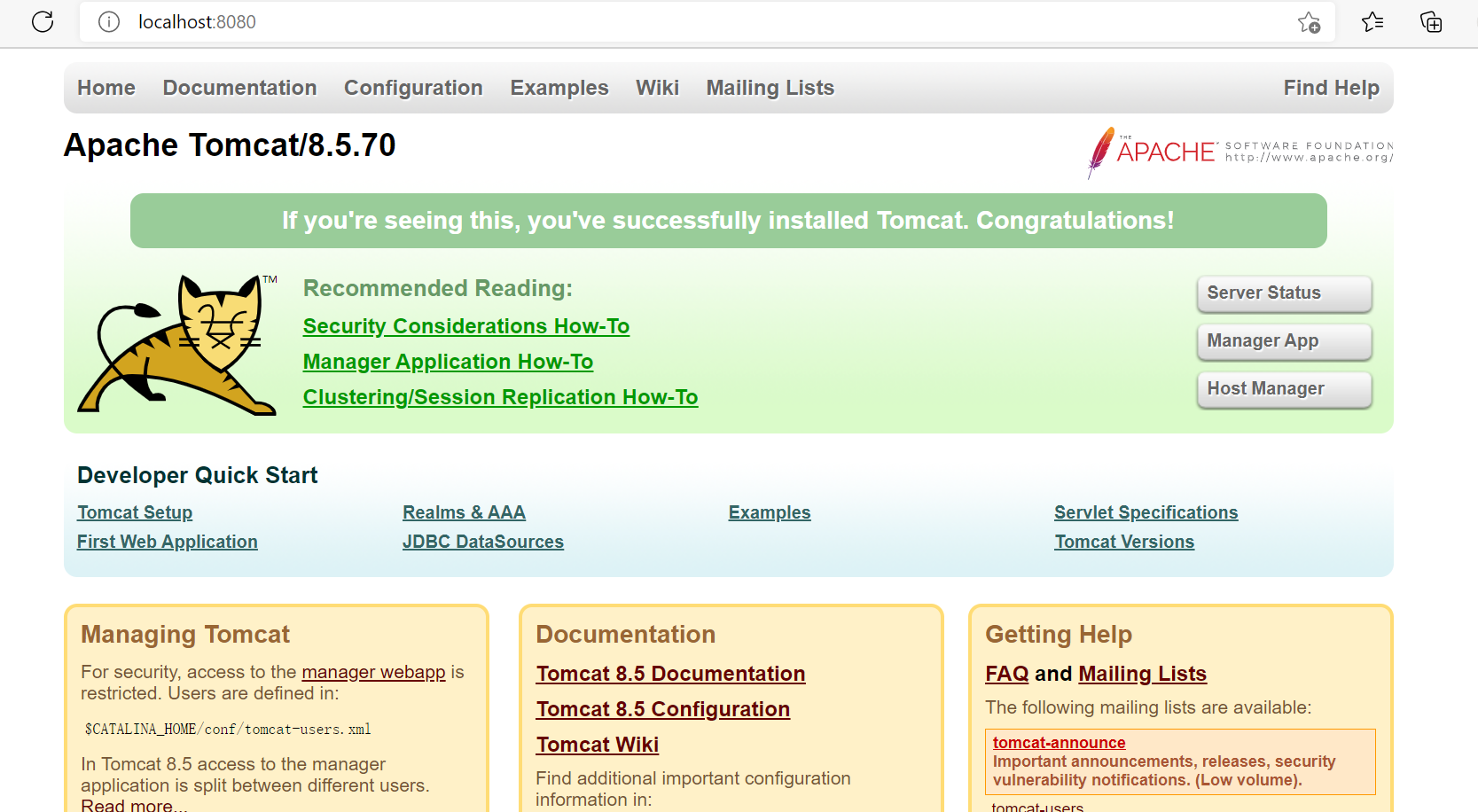Open the Tomcat Setup link
Screen dimensions: 1478x812
(135, 512)
